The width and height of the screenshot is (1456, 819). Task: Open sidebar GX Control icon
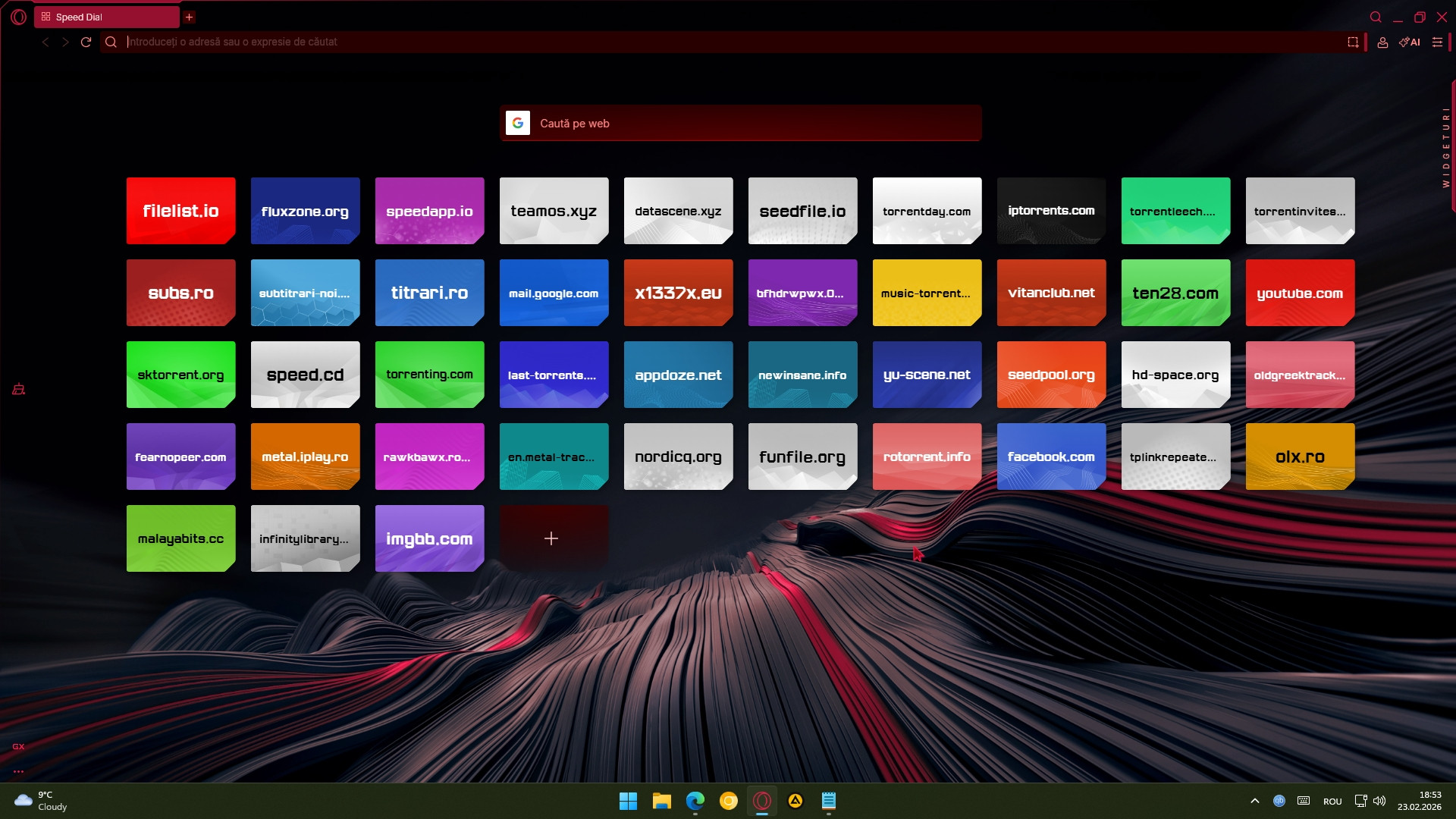[19, 389]
